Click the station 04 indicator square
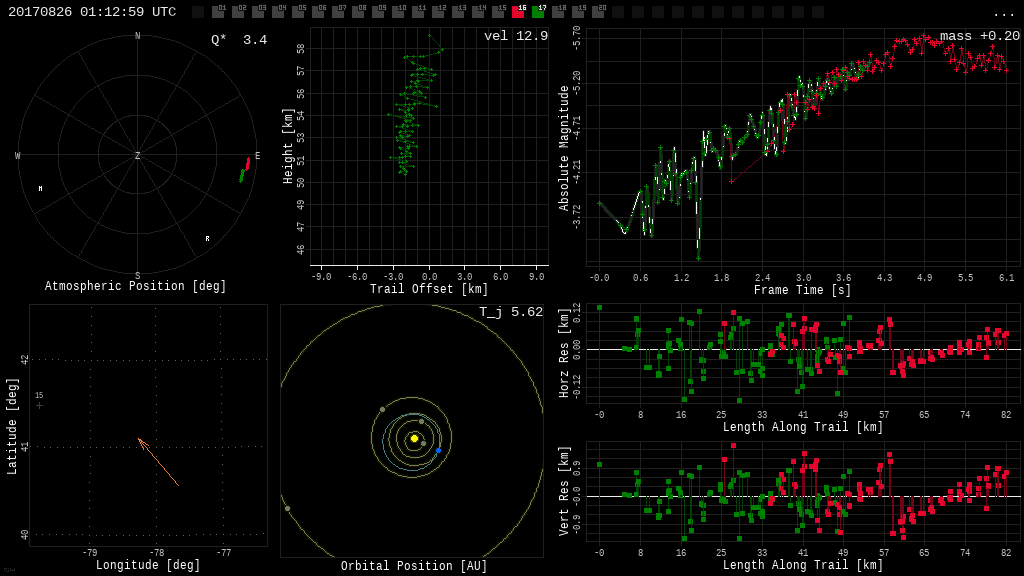 click(x=278, y=12)
